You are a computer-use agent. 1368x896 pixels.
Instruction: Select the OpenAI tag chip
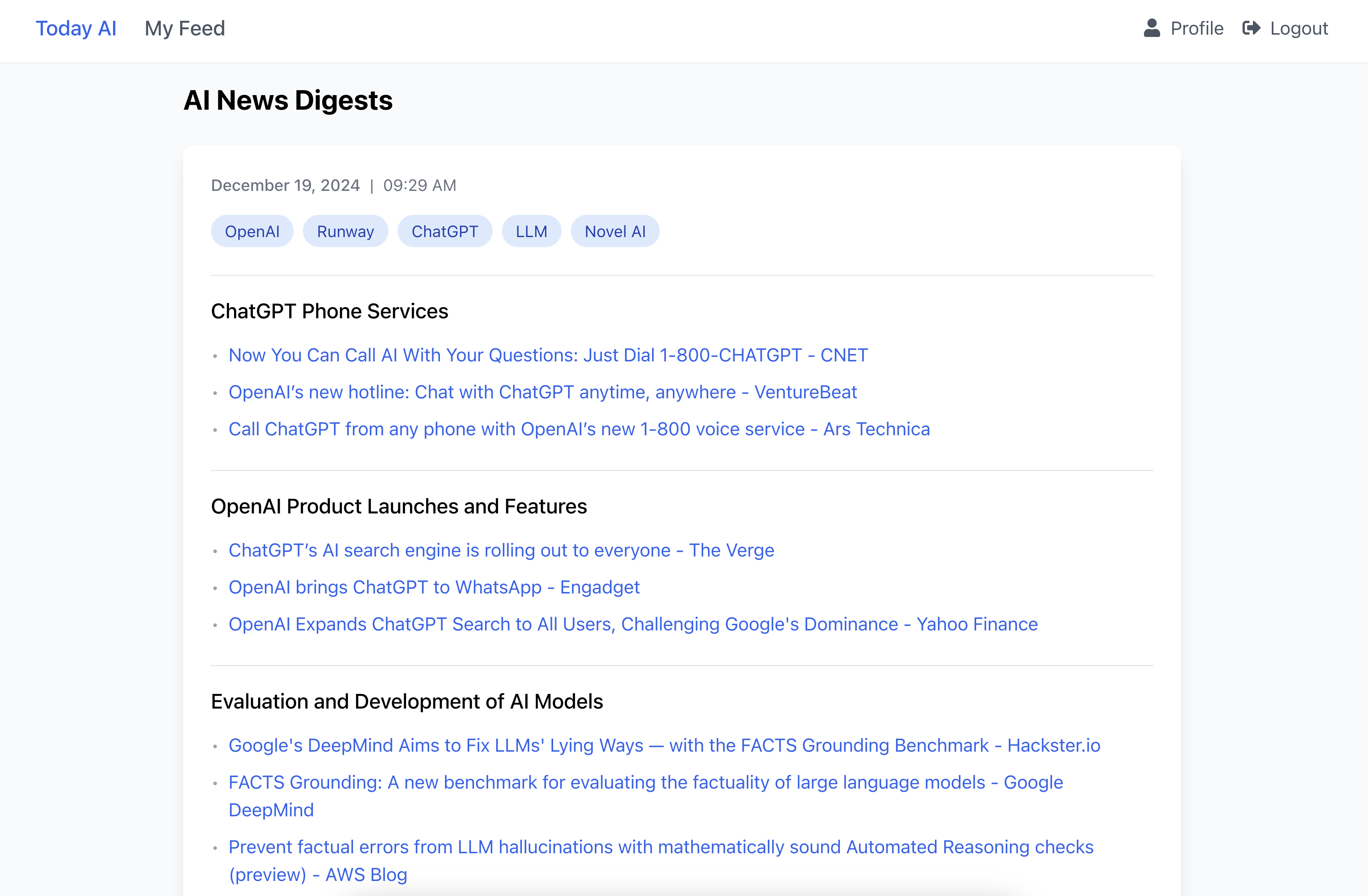pyautogui.click(x=252, y=232)
